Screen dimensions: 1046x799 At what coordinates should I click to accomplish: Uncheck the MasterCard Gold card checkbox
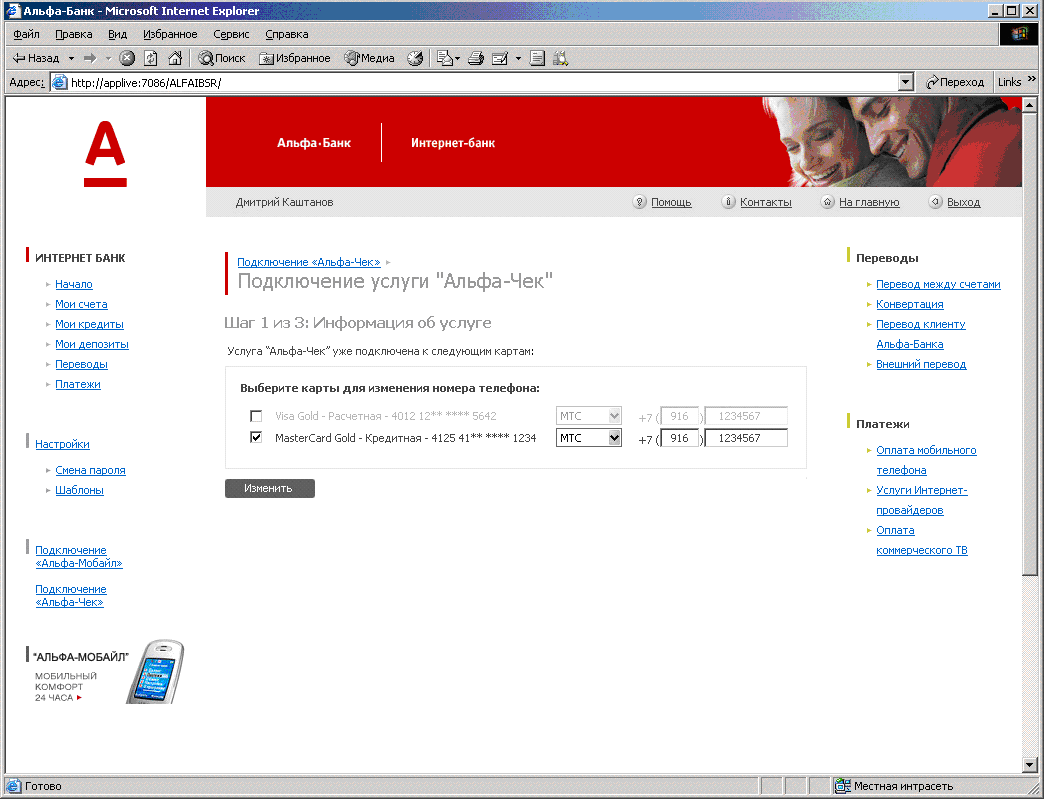256,438
